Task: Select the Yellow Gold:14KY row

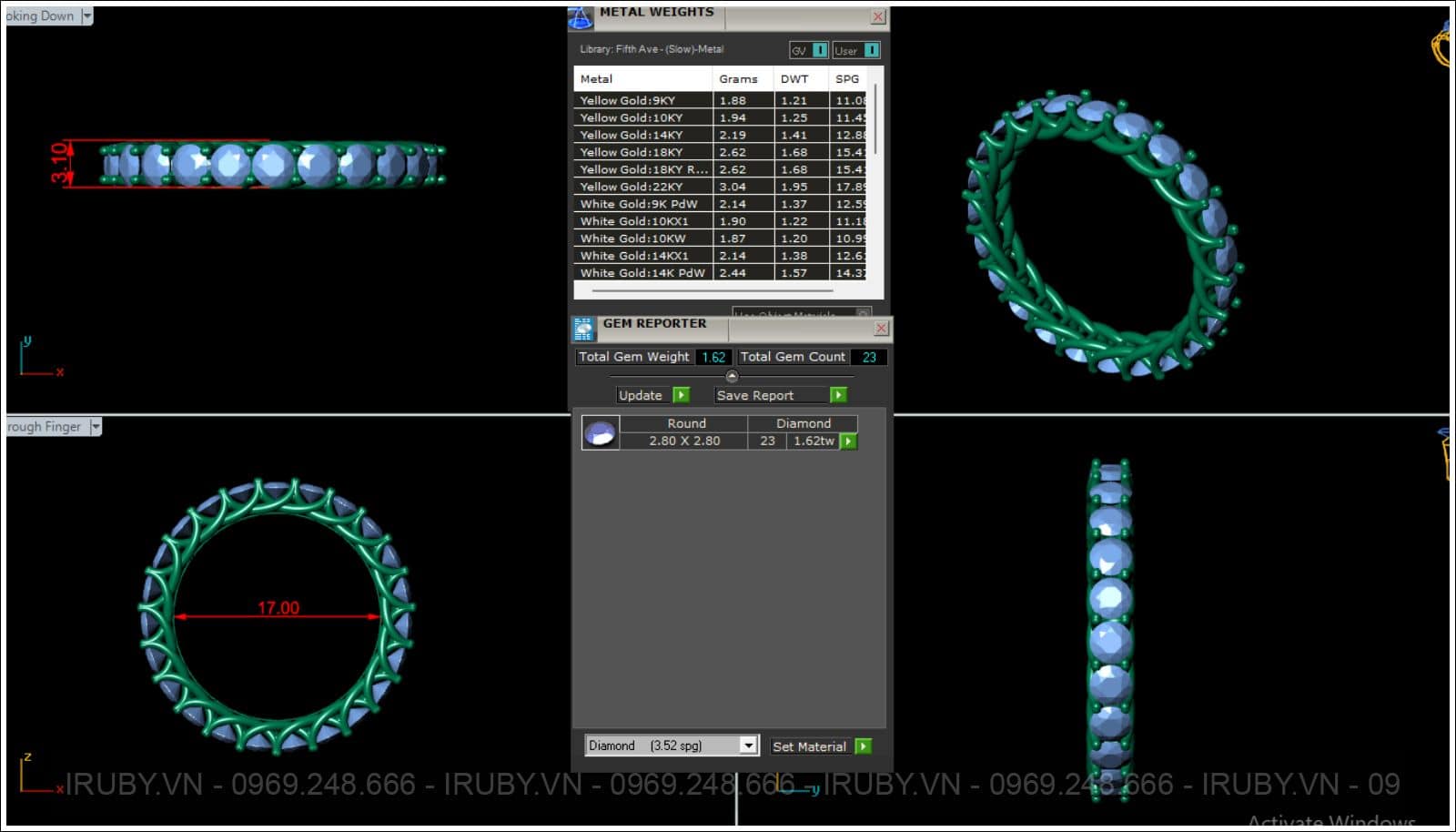Action: tap(720, 135)
